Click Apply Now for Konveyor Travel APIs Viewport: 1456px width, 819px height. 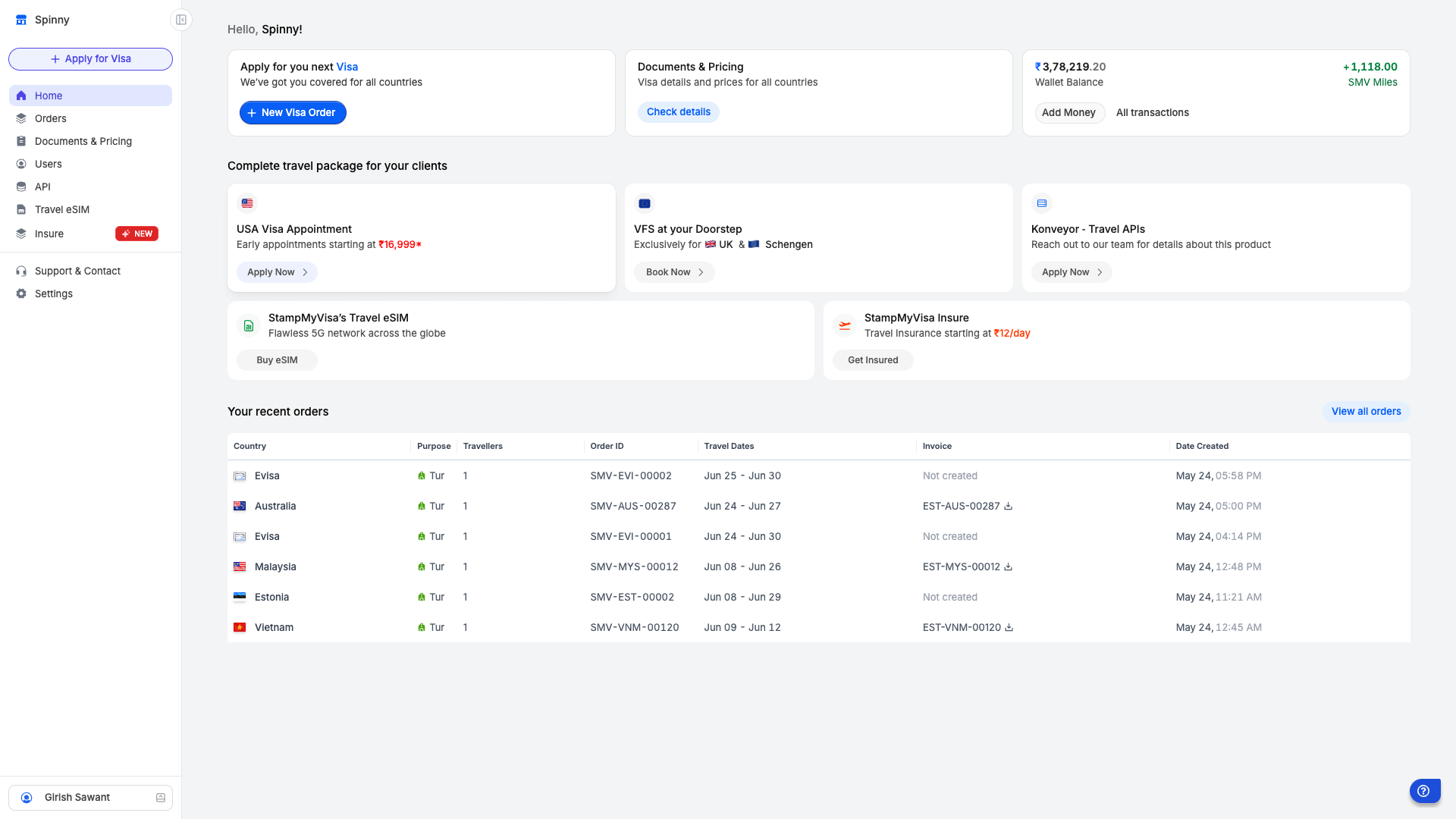point(1071,272)
